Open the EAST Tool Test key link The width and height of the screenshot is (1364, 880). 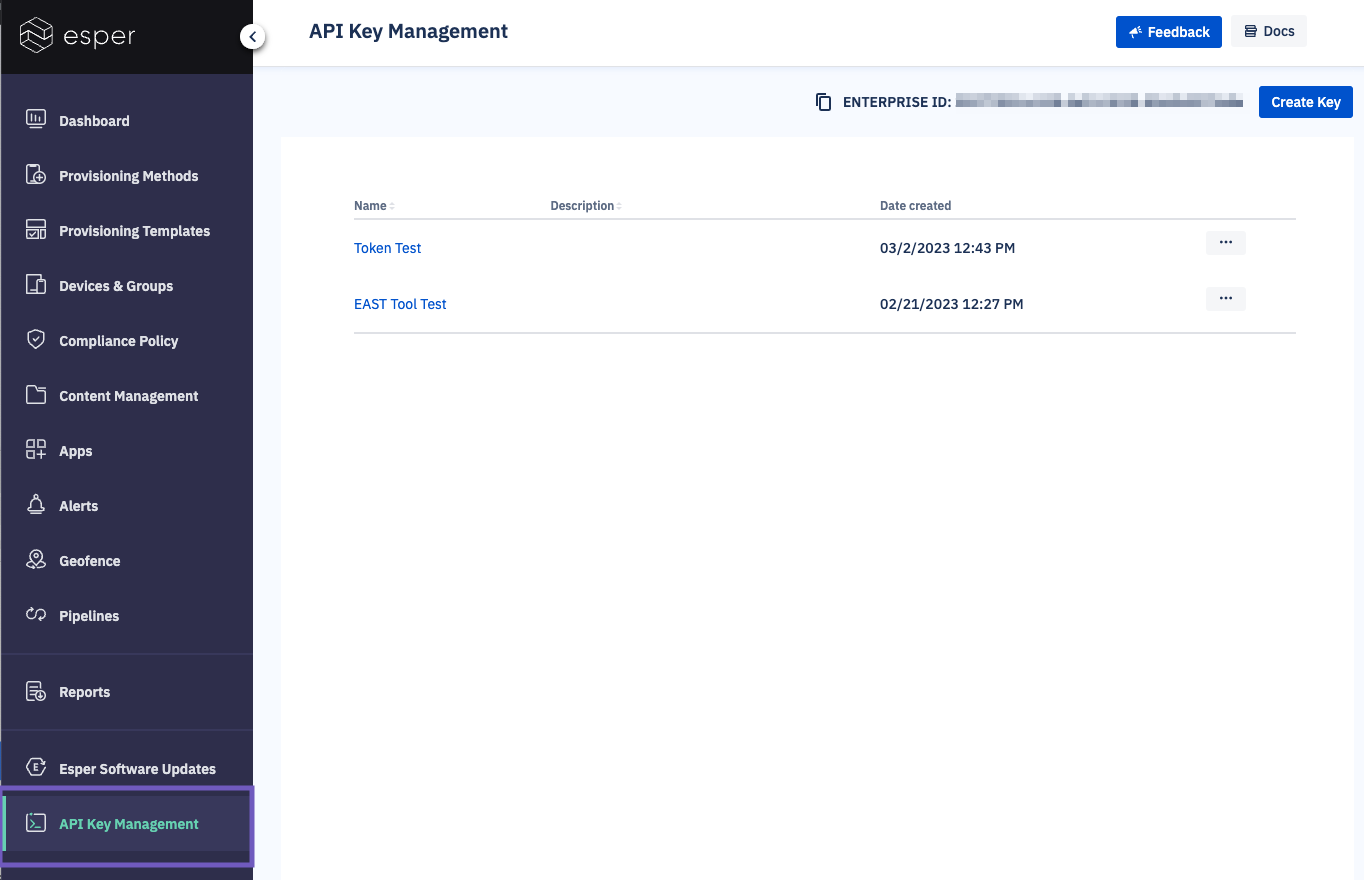click(x=400, y=304)
